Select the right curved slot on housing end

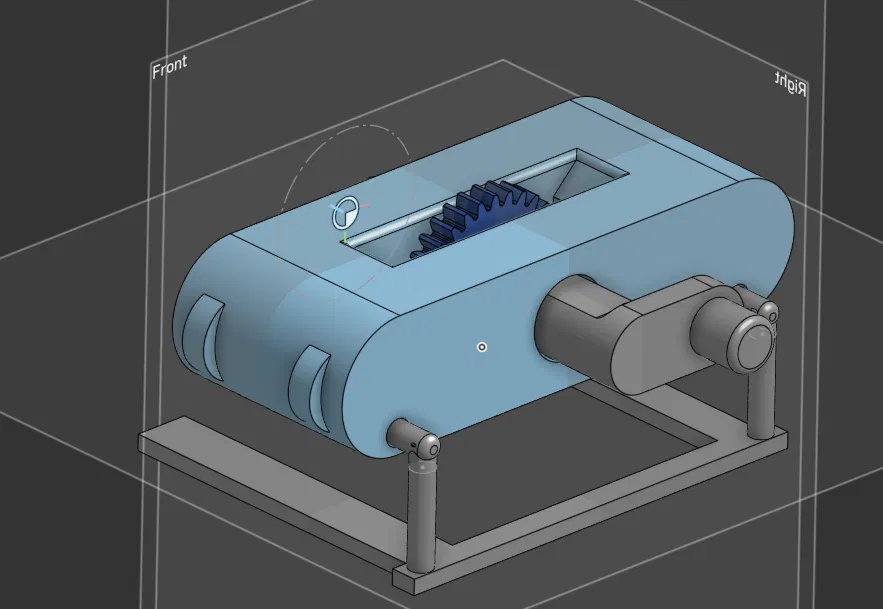pos(311,389)
